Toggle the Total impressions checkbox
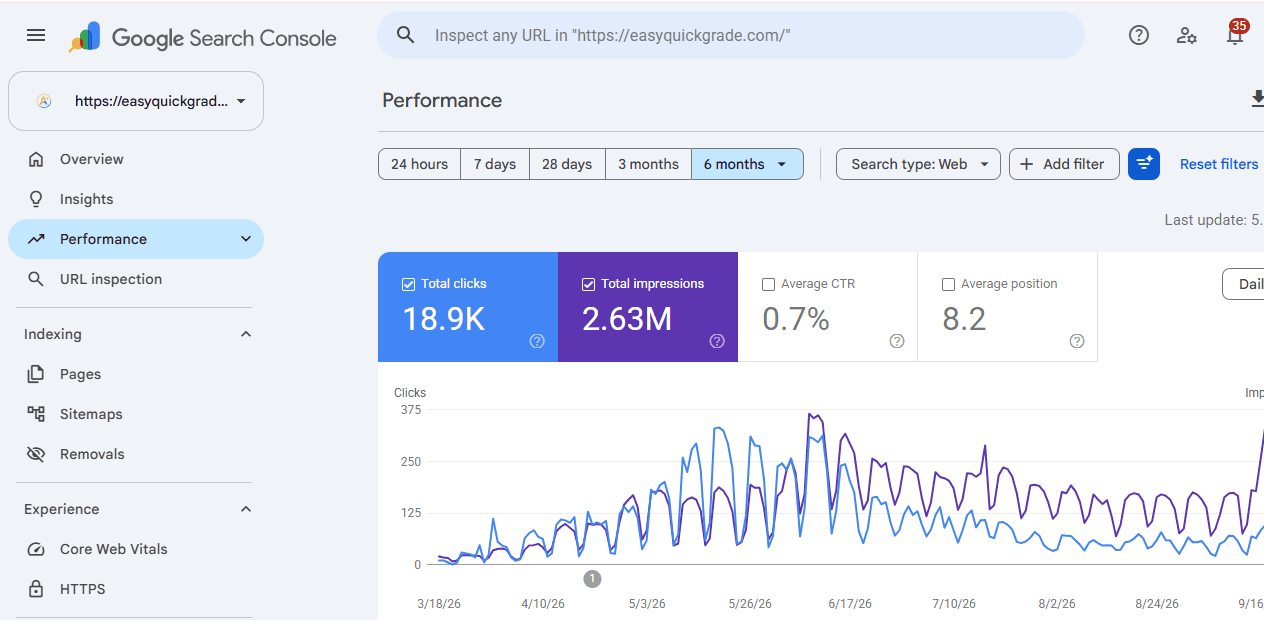The image size is (1264, 620). pos(588,284)
